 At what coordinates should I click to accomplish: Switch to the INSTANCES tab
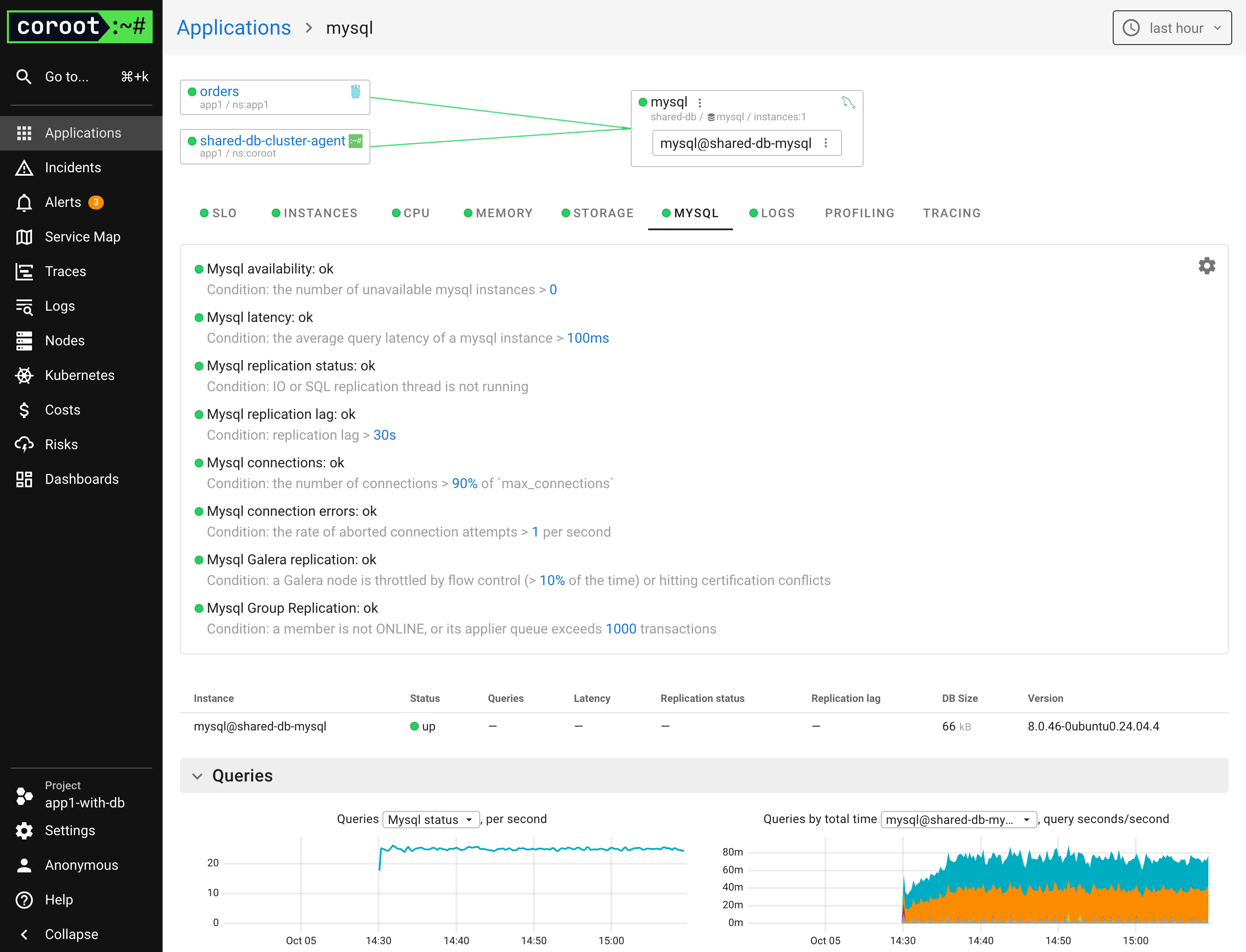tap(315, 213)
